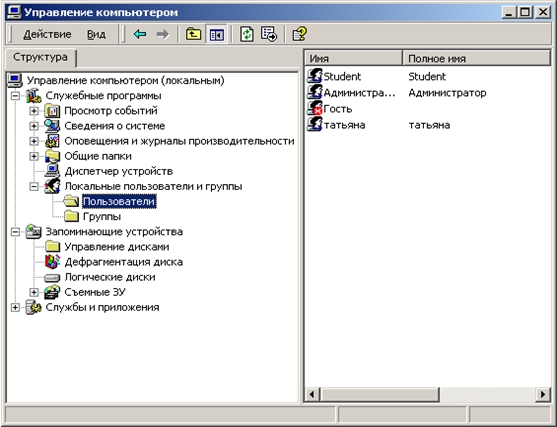
Task: Click the Оповещения и журналы производительности icon
Action: click(x=52, y=141)
